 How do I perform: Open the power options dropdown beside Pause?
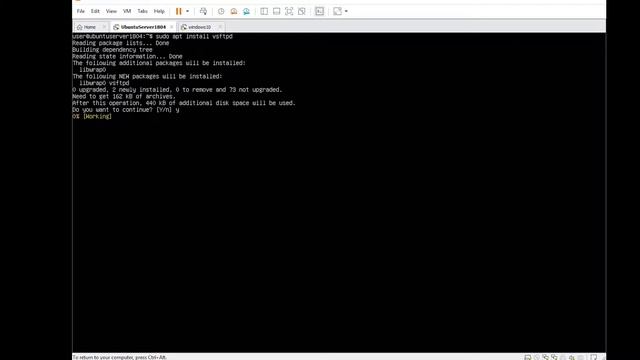pyautogui.click(x=188, y=11)
